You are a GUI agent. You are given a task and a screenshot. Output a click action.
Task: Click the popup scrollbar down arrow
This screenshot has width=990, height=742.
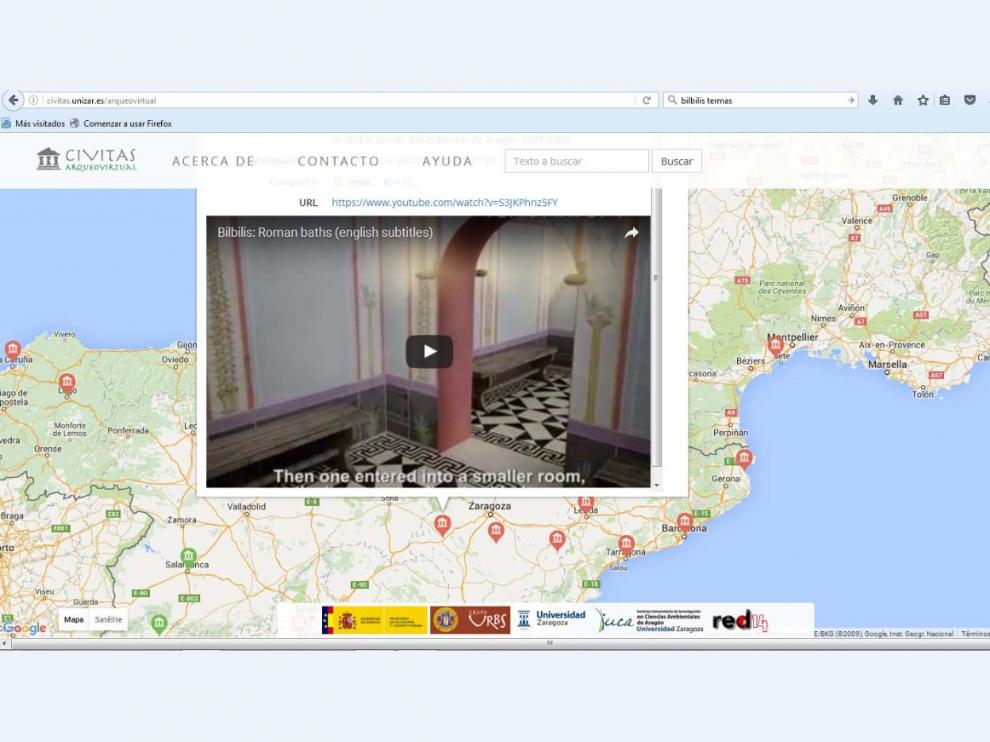[x=657, y=485]
